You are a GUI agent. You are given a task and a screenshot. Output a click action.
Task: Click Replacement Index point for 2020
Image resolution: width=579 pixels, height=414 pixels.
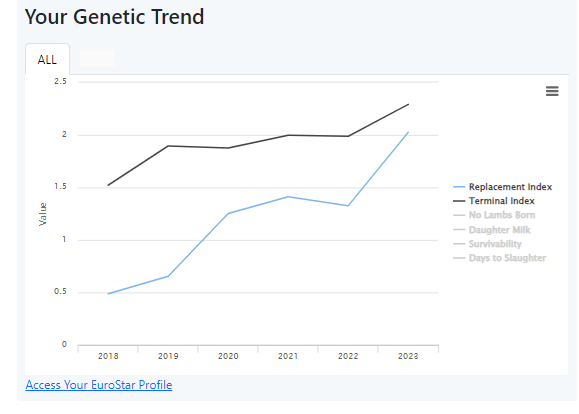coord(228,213)
